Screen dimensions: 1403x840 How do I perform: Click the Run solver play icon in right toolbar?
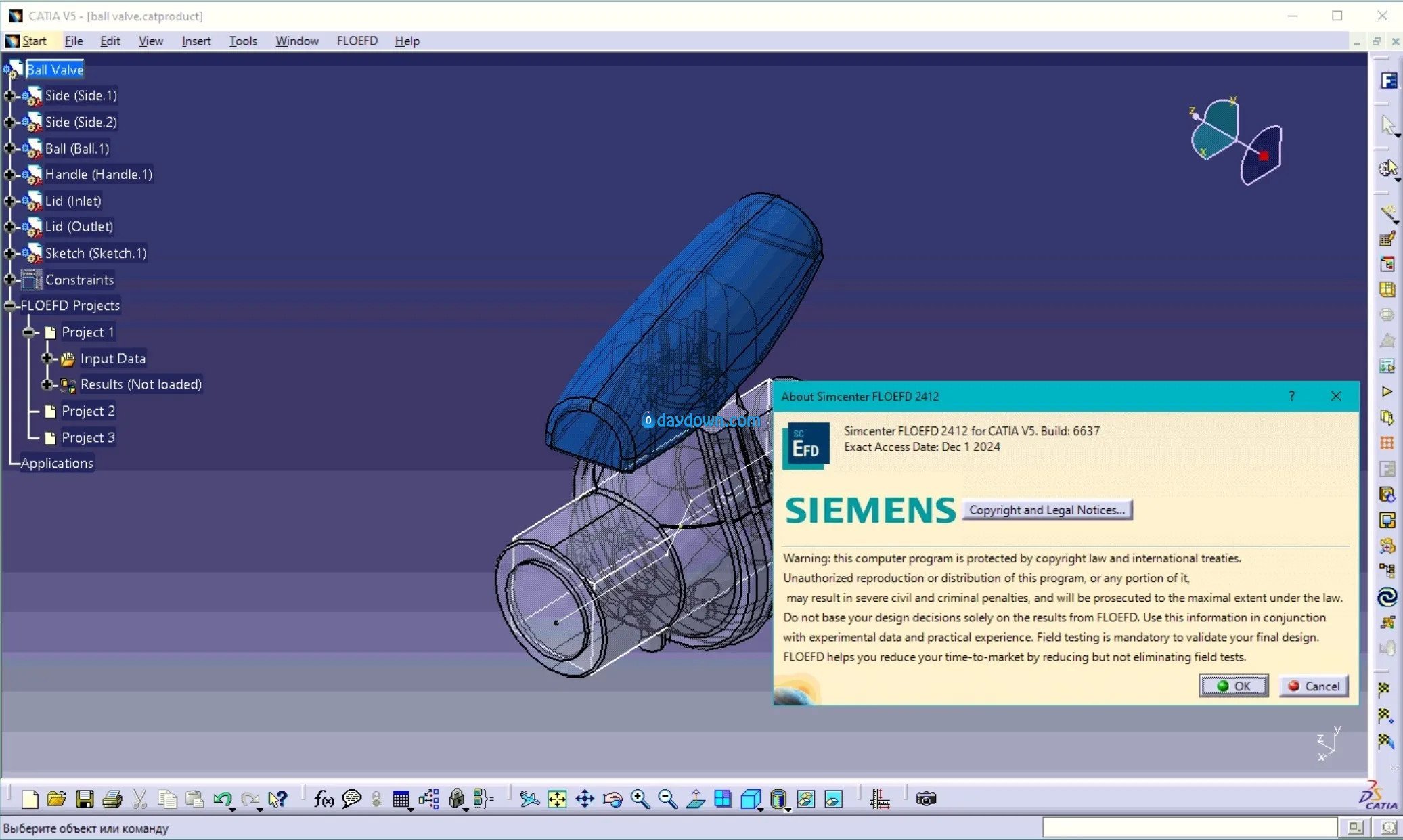1387,391
